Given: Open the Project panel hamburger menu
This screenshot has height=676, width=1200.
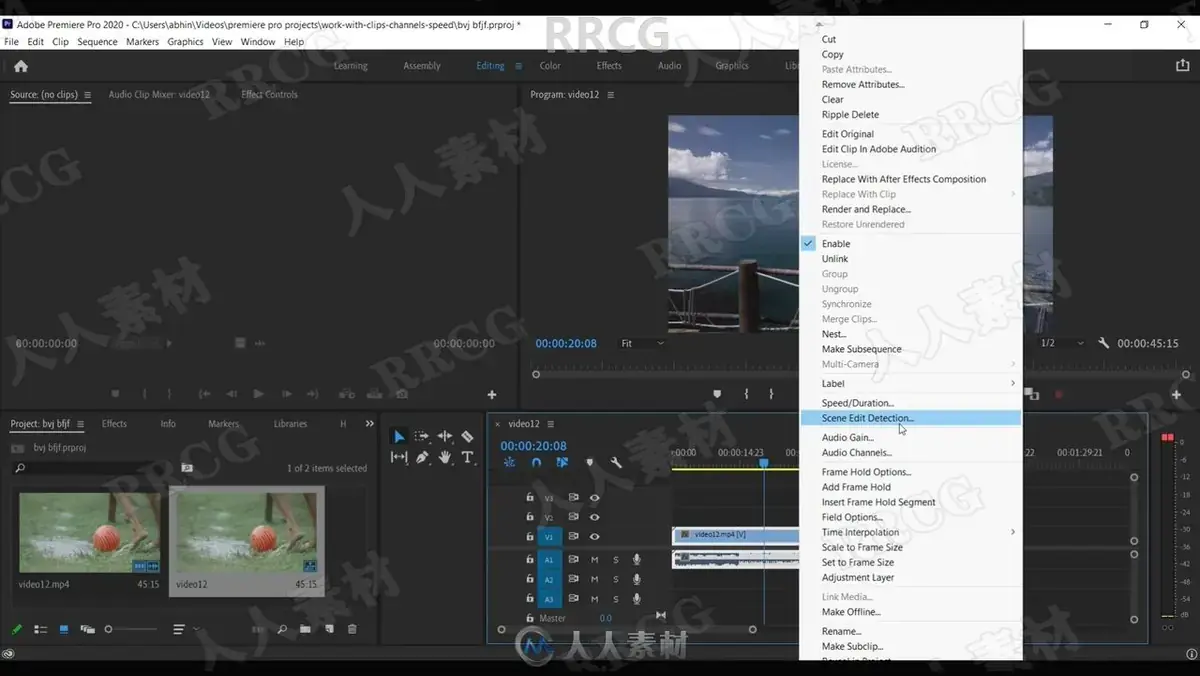Looking at the screenshot, I should (x=80, y=424).
